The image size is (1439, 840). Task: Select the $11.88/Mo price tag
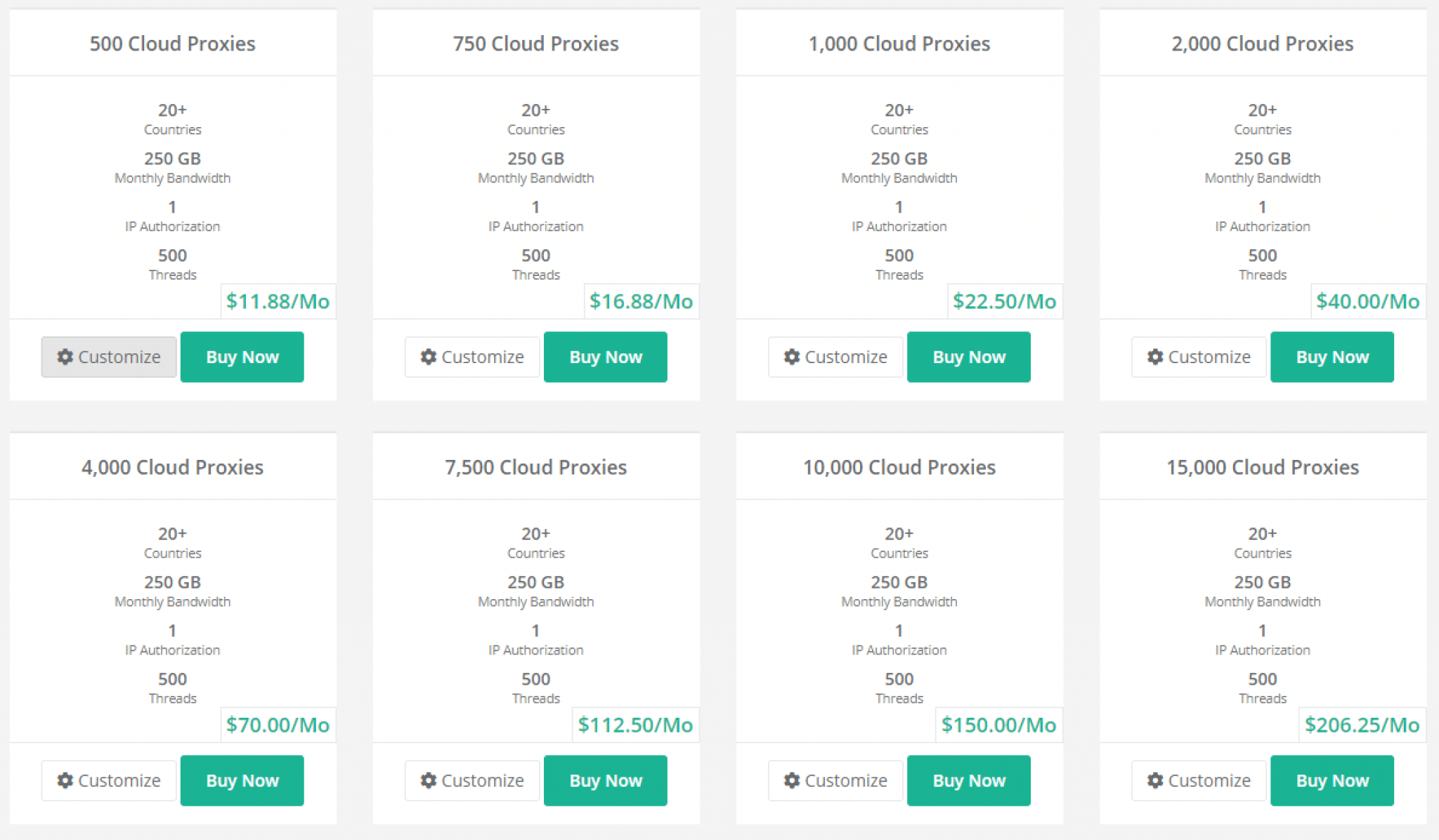click(278, 301)
